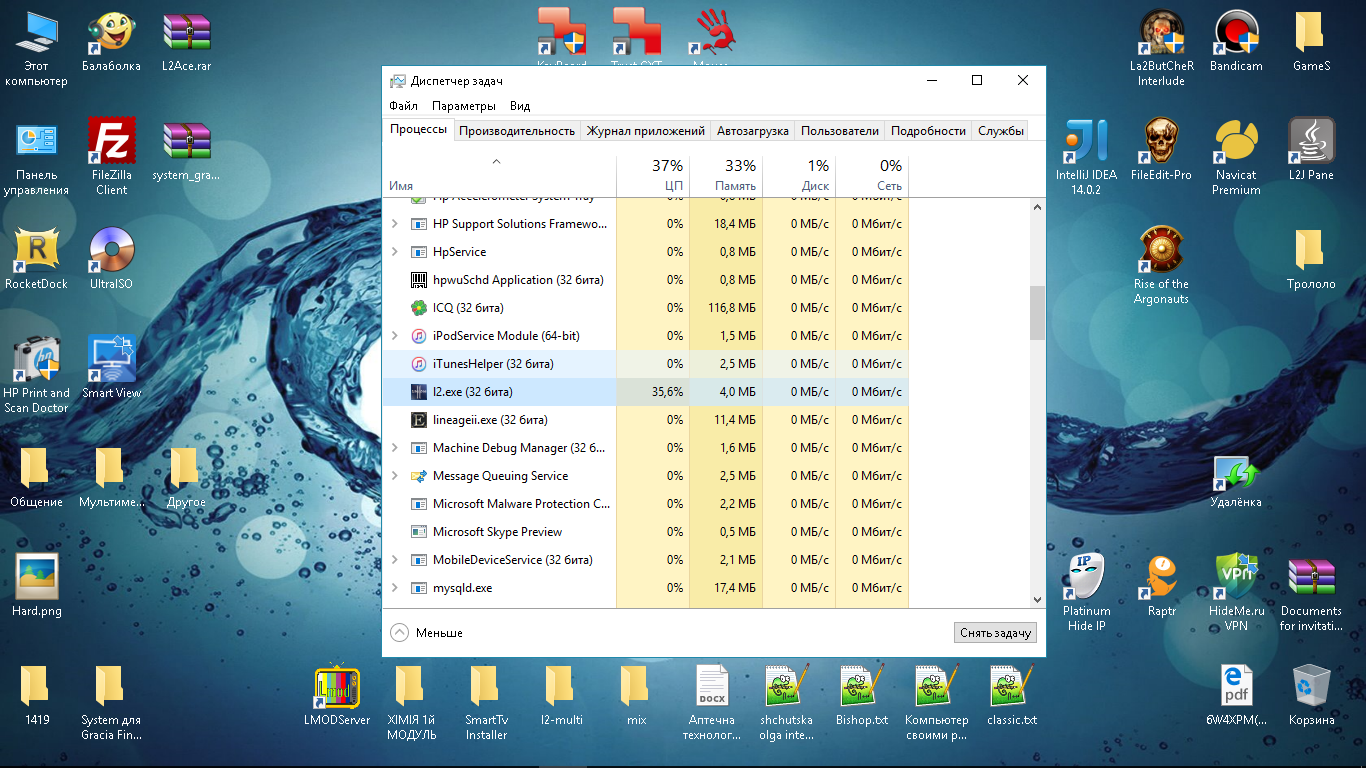This screenshot has height=768, width=1366.
Task: Expand the HpService process group
Action: coord(394,252)
